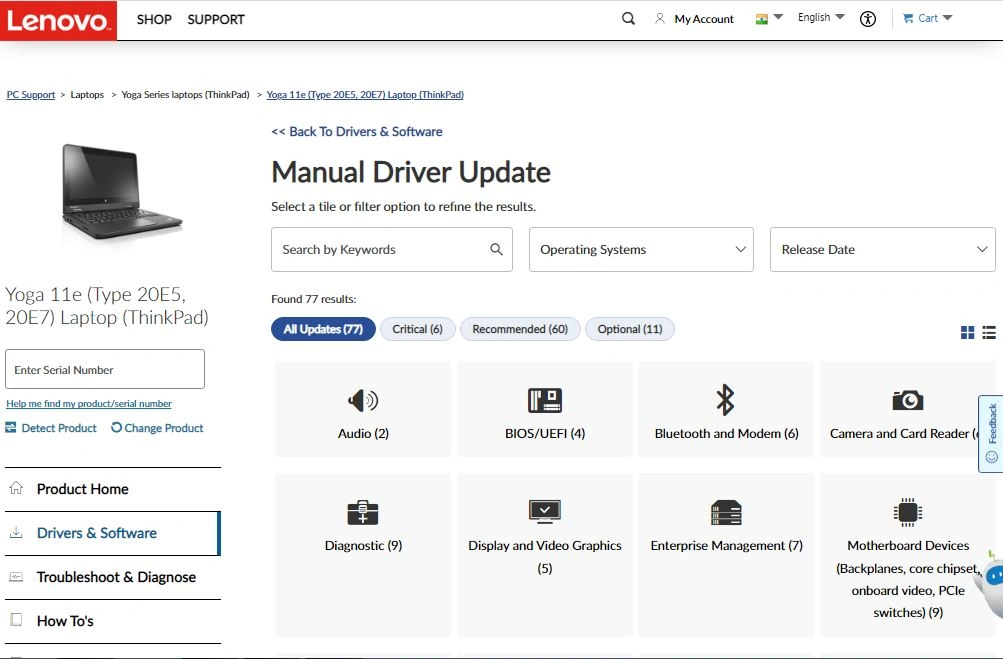The width and height of the screenshot is (1003, 659).
Task: Click the My Account person icon
Action: pos(659,19)
